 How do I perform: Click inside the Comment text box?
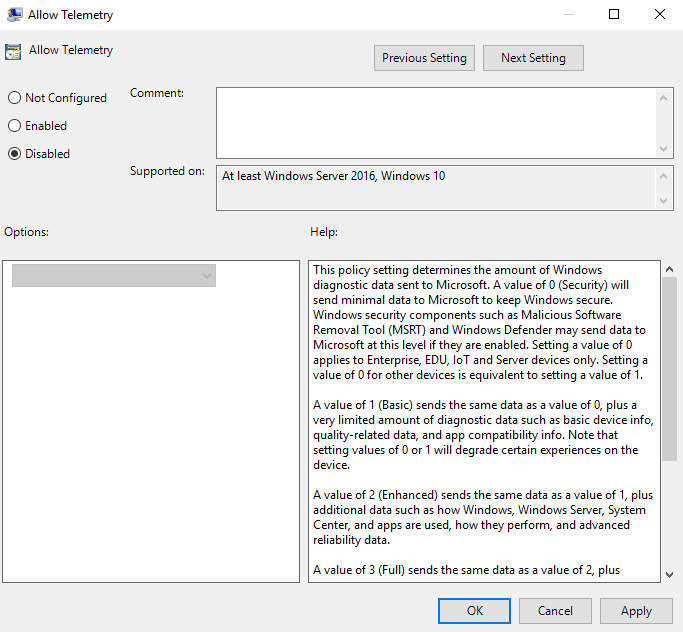click(x=436, y=123)
